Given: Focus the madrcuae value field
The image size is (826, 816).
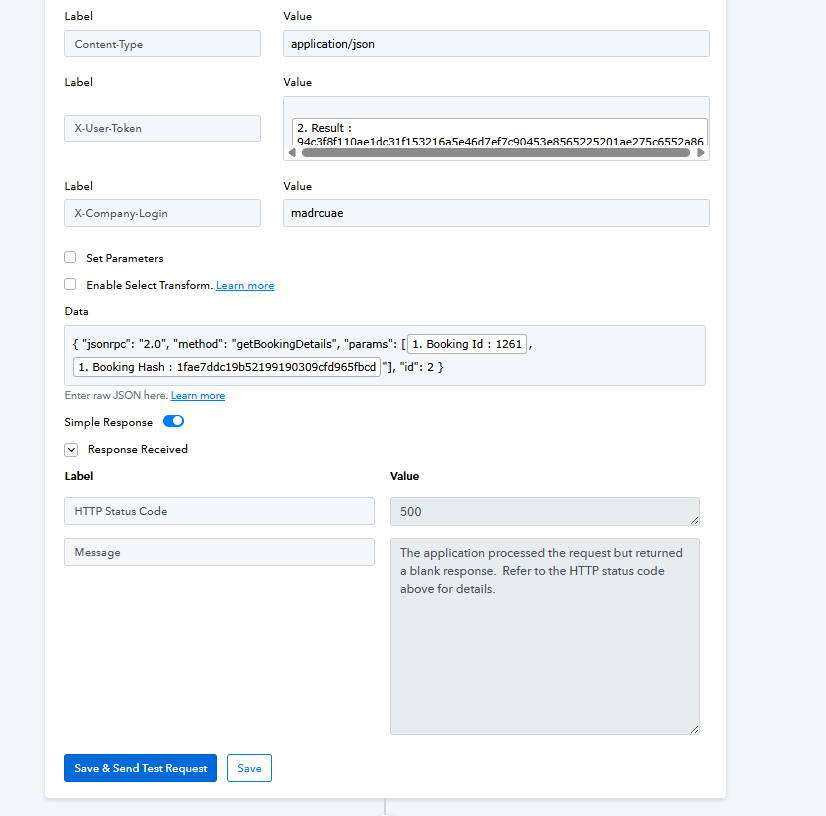Looking at the screenshot, I should [496, 213].
